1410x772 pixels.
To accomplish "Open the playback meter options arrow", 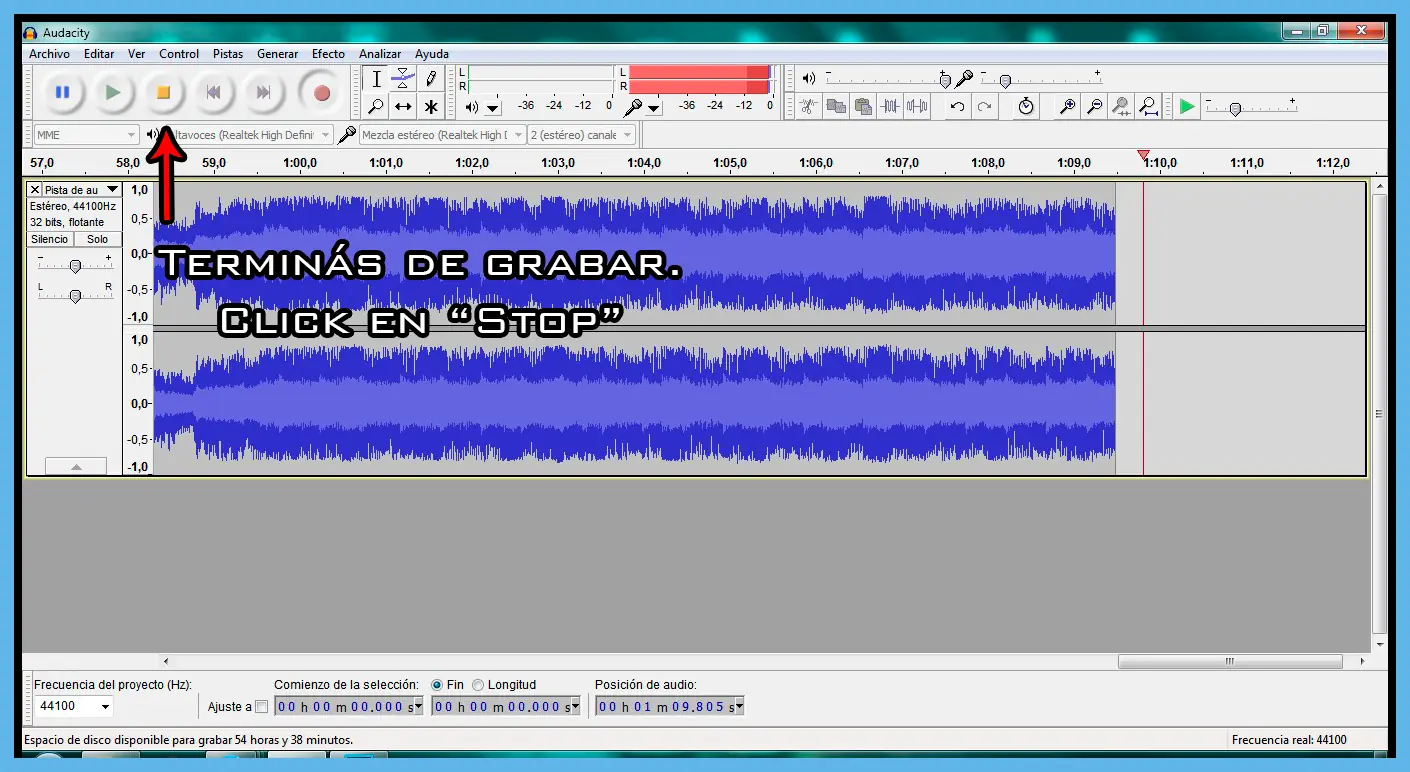I will [493, 108].
